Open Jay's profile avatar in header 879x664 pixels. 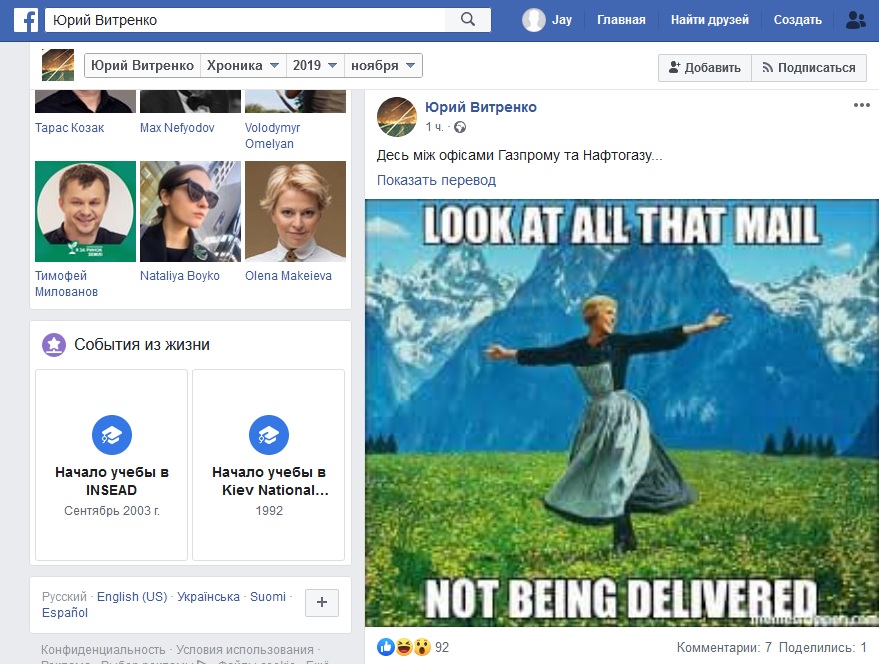[x=533, y=20]
